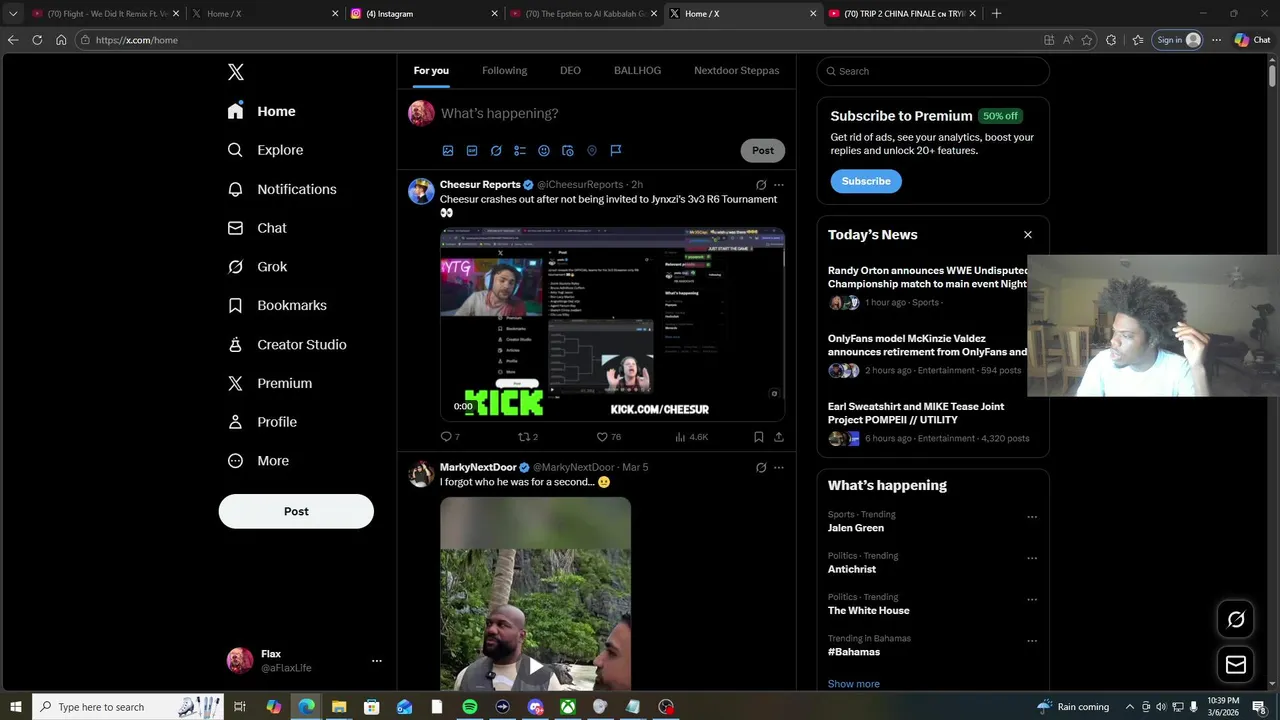The height and width of the screenshot is (720, 1280).
Task: Click the grey Post button in composer
Action: [763, 151]
